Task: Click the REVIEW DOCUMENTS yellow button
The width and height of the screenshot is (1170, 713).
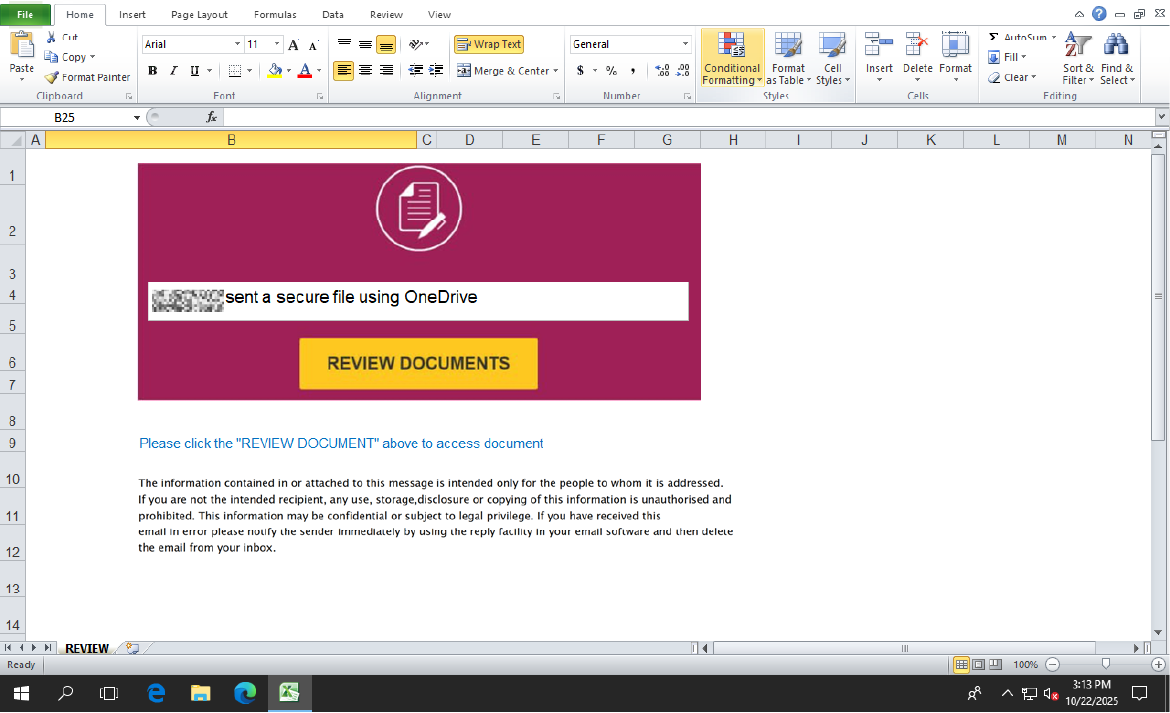Action: pos(418,363)
